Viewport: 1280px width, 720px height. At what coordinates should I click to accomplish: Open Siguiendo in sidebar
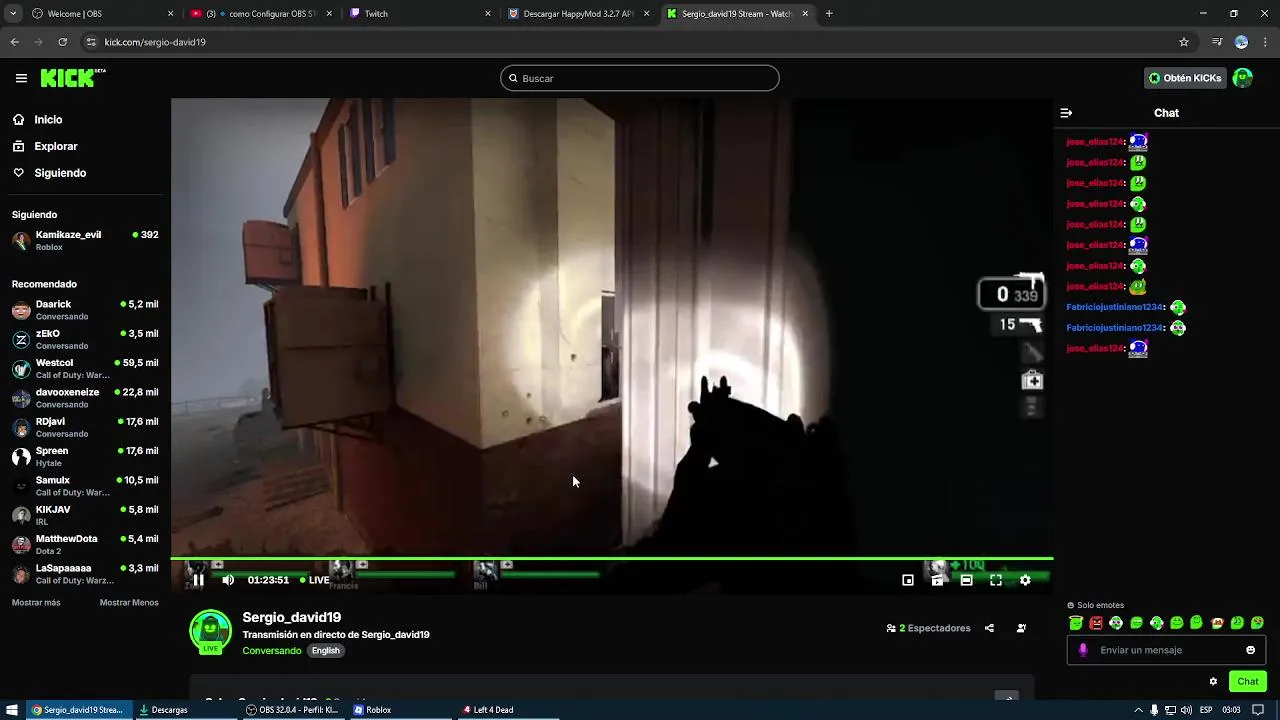(60, 173)
